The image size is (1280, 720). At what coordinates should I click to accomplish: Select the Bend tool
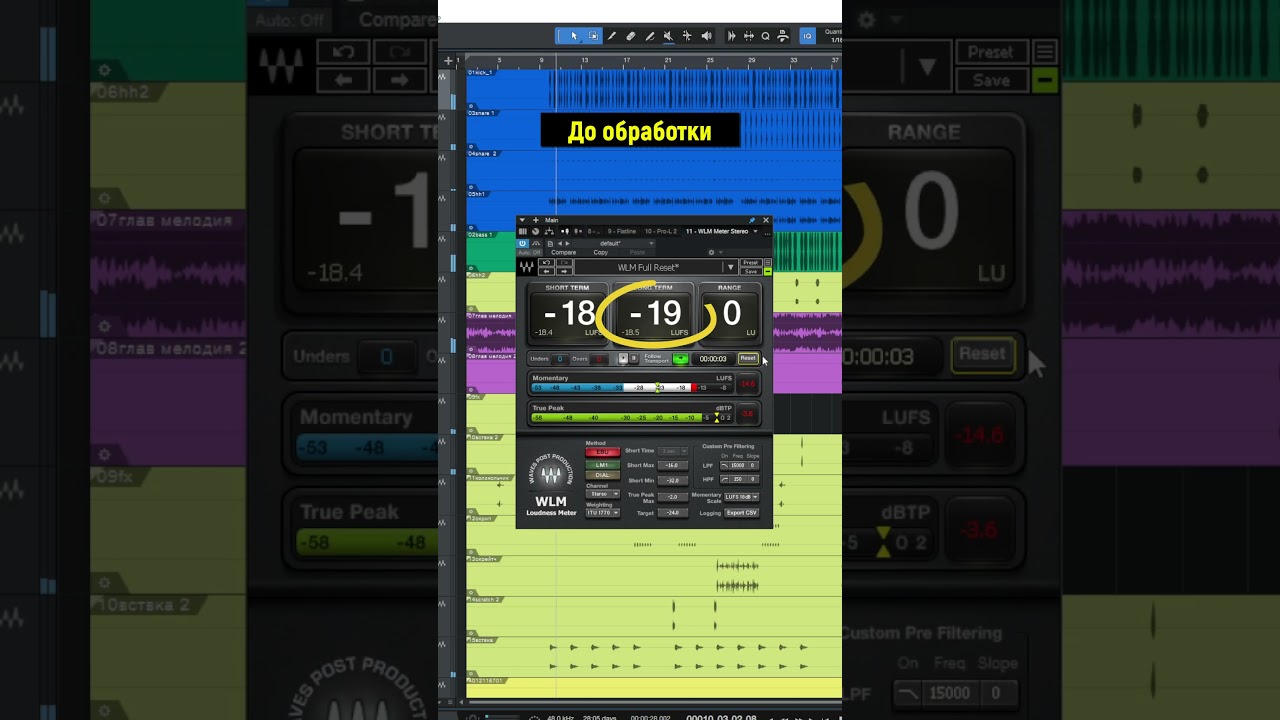click(x=687, y=36)
